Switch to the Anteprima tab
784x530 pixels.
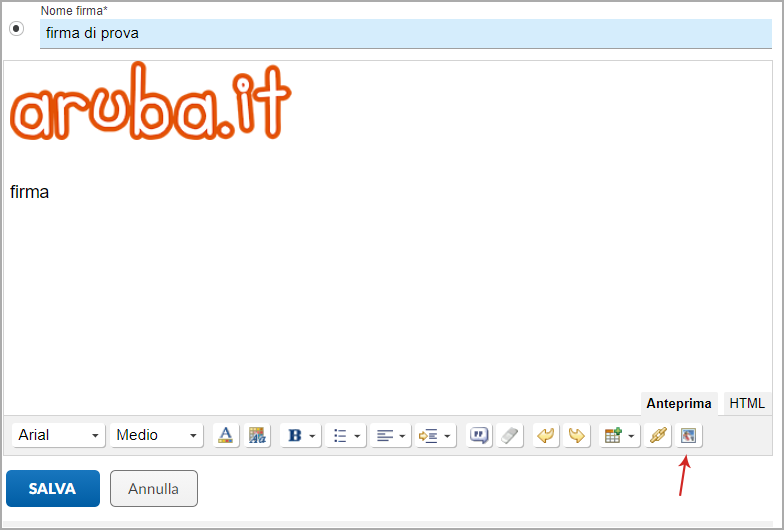pyautogui.click(x=679, y=404)
